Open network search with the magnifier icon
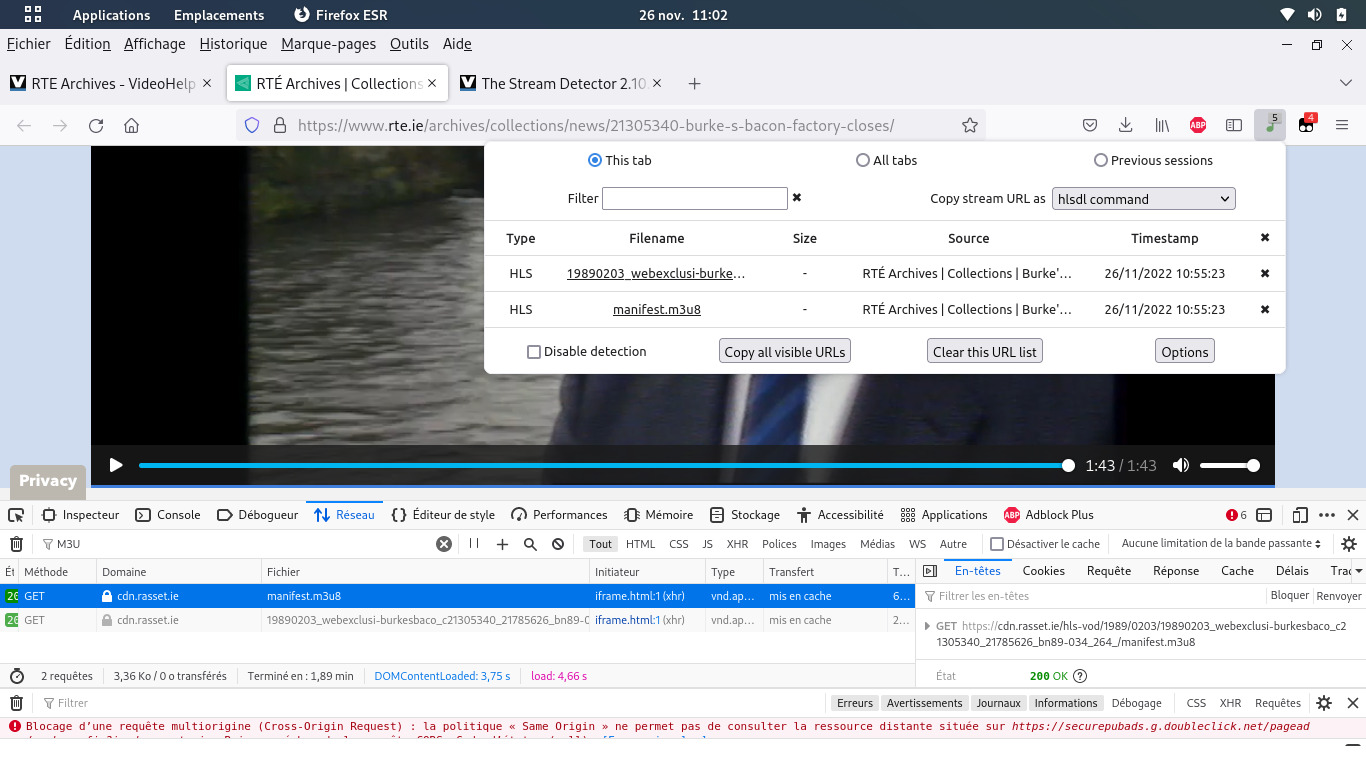Image resolution: width=1366 pixels, height=768 pixels. pos(530,544)
